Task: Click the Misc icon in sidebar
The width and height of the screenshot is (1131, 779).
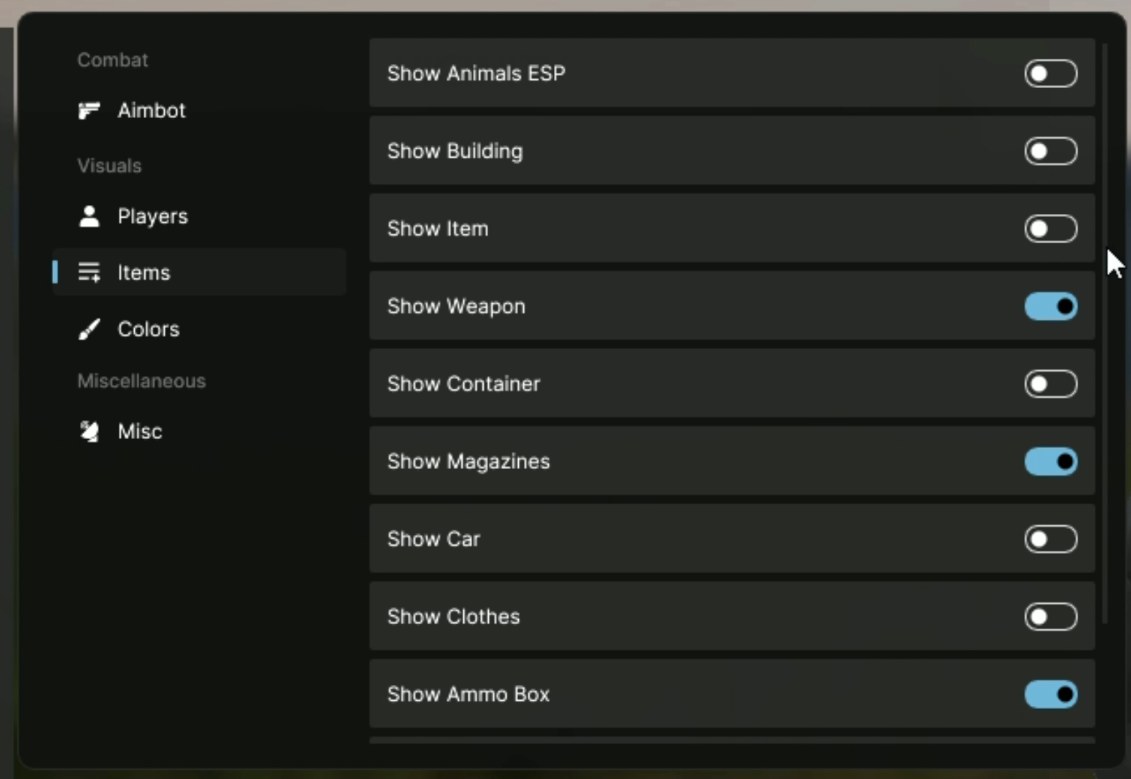Action: [89, 432]
